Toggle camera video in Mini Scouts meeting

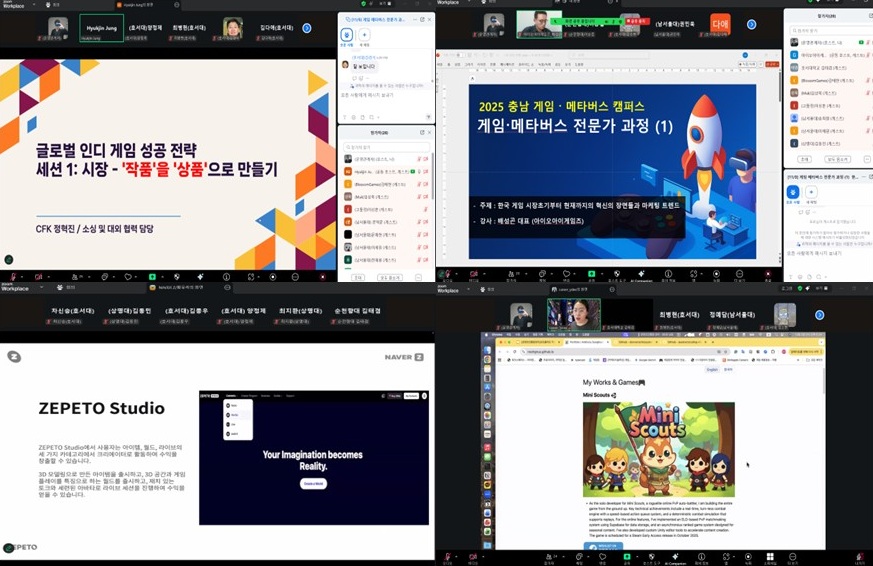pos(473,557)
